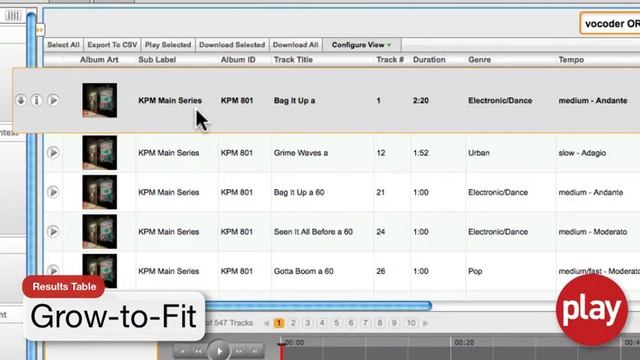Image resolution: width=640 pixels, height=360 pixels.
Task: Click medium - Moderato tempo cell
Action: tap(593, 232)
